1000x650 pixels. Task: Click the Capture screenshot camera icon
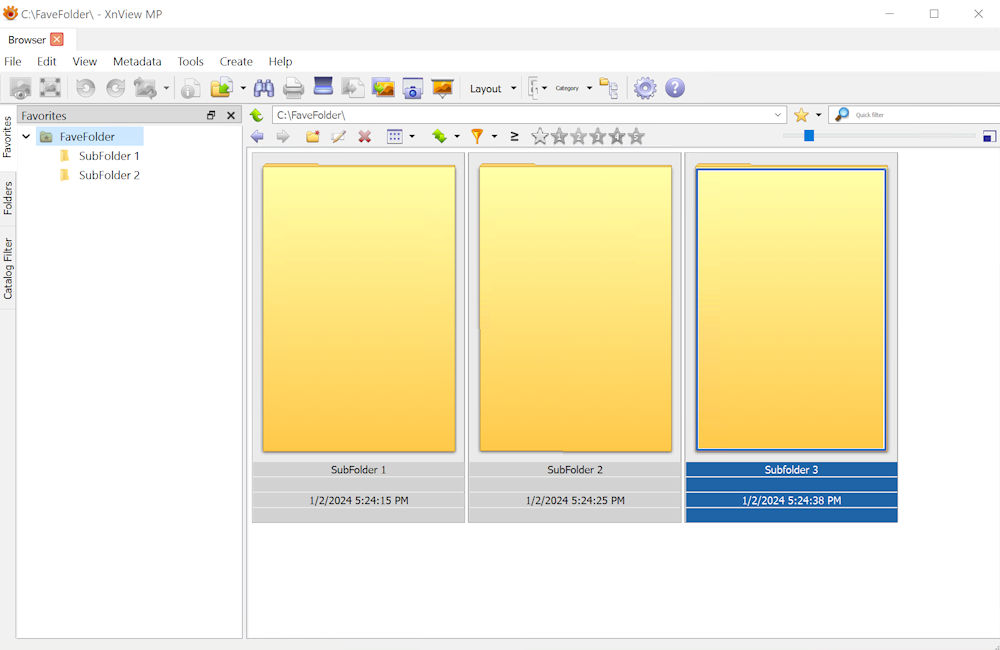pos(413,88)
